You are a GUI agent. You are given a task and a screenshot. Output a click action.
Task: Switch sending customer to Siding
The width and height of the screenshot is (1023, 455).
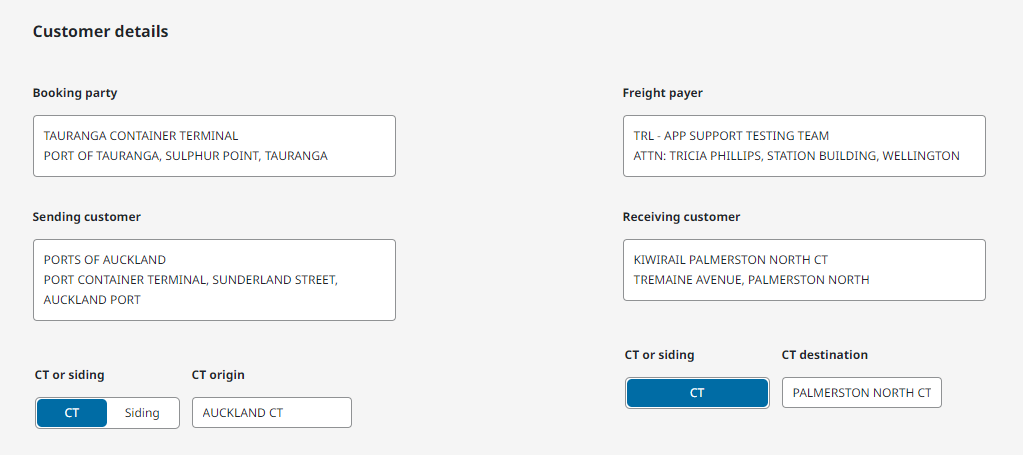(x=142, y=413)
